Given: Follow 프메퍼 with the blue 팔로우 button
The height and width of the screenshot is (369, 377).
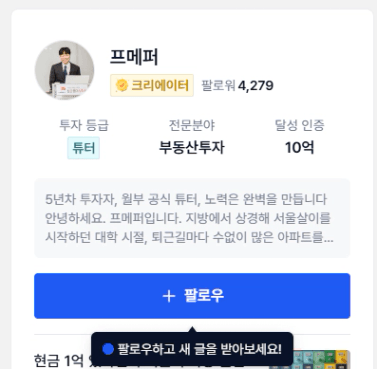Looking at the screenshot, I should [192, 296].
